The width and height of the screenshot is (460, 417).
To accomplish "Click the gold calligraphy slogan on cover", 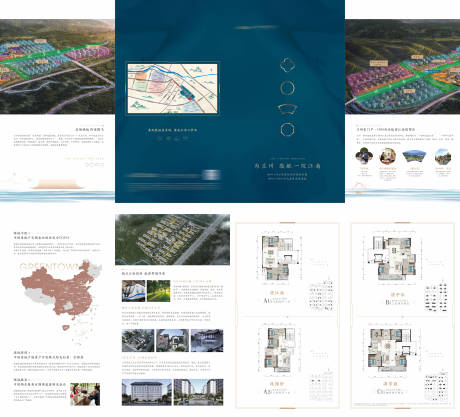I will [x=287, y=165].
